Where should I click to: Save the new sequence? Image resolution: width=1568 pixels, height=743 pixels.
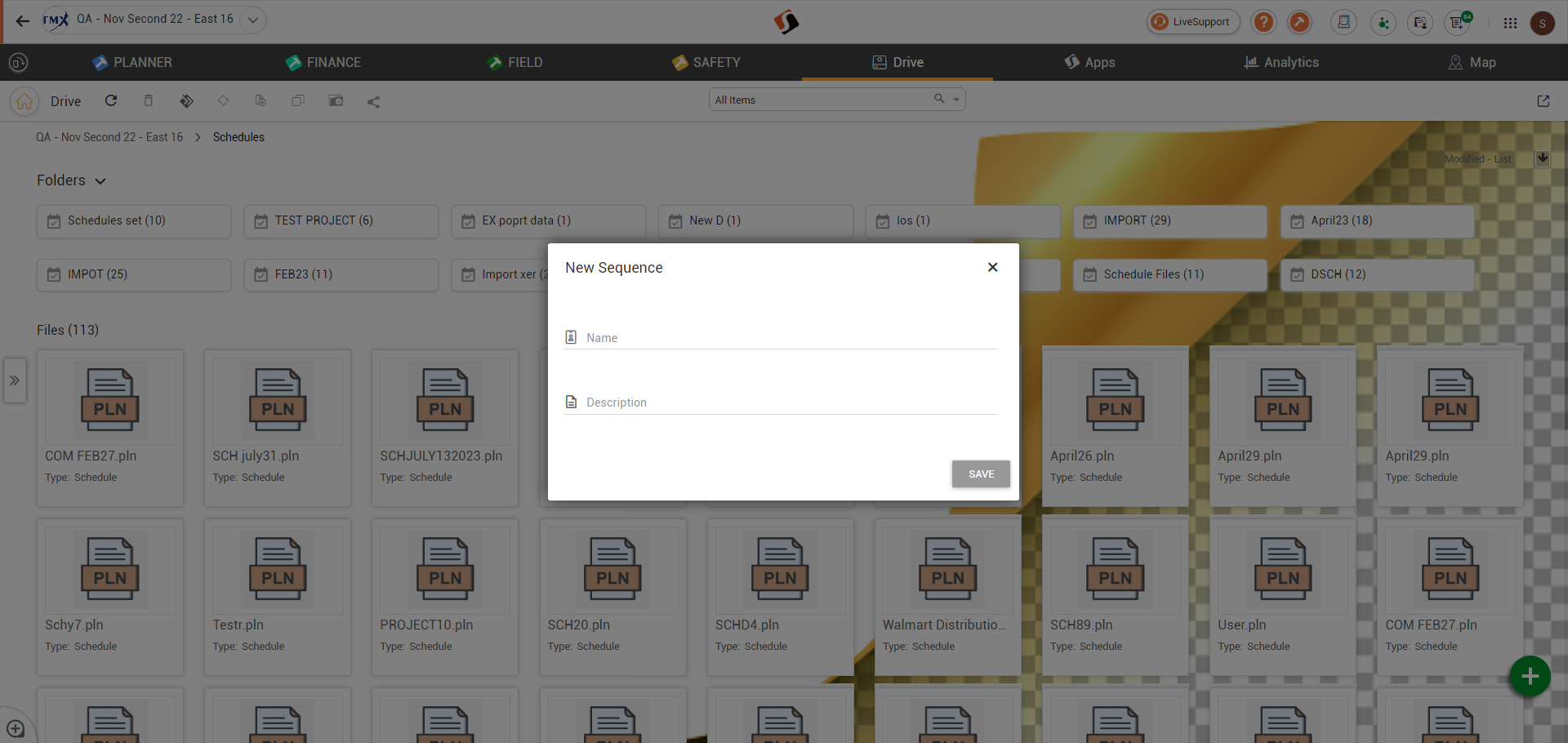[x=981, y=474]
